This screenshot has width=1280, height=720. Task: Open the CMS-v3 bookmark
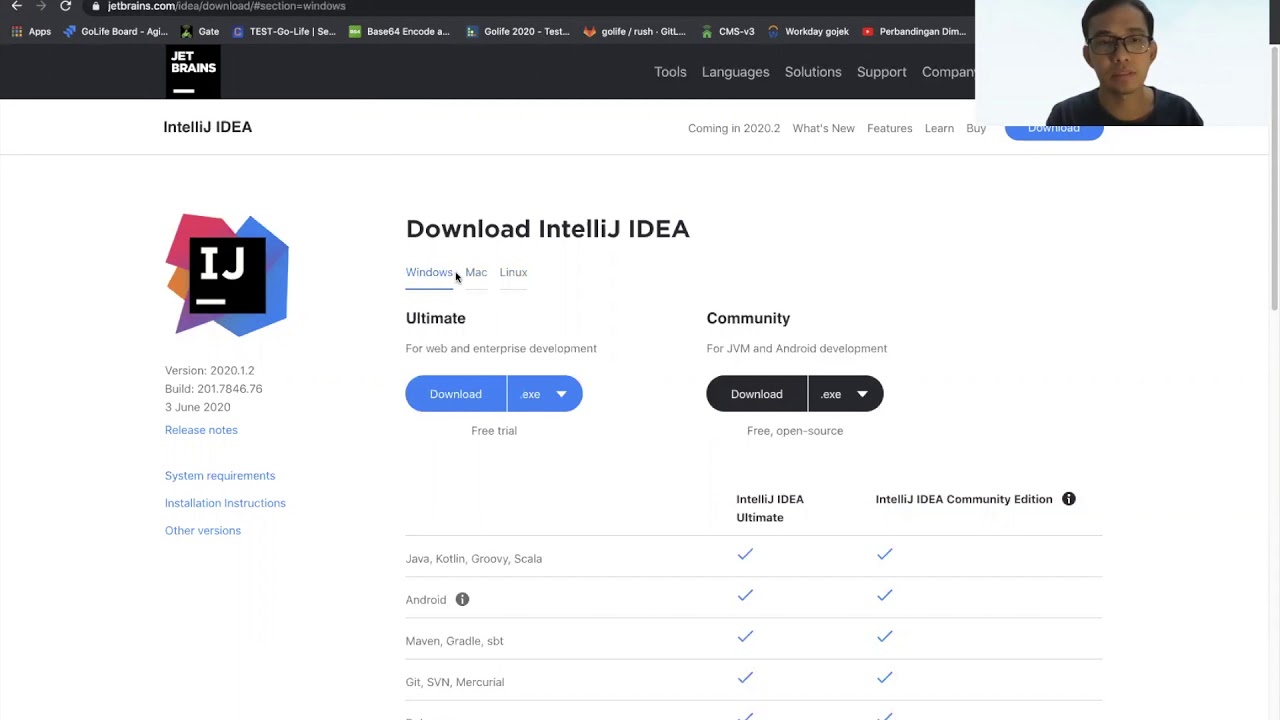[727, 31]
